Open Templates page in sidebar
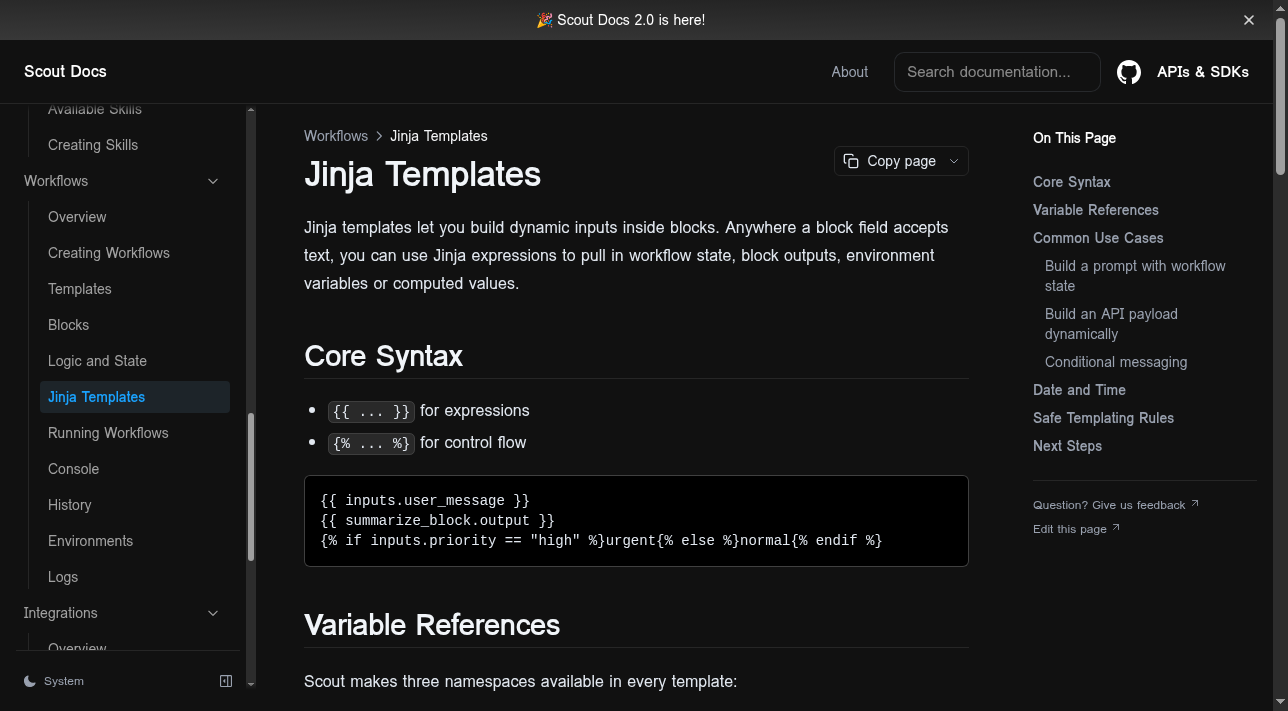Image resolution: width=1288 pixels, height=711 pixels. click(x=80, y=289)
